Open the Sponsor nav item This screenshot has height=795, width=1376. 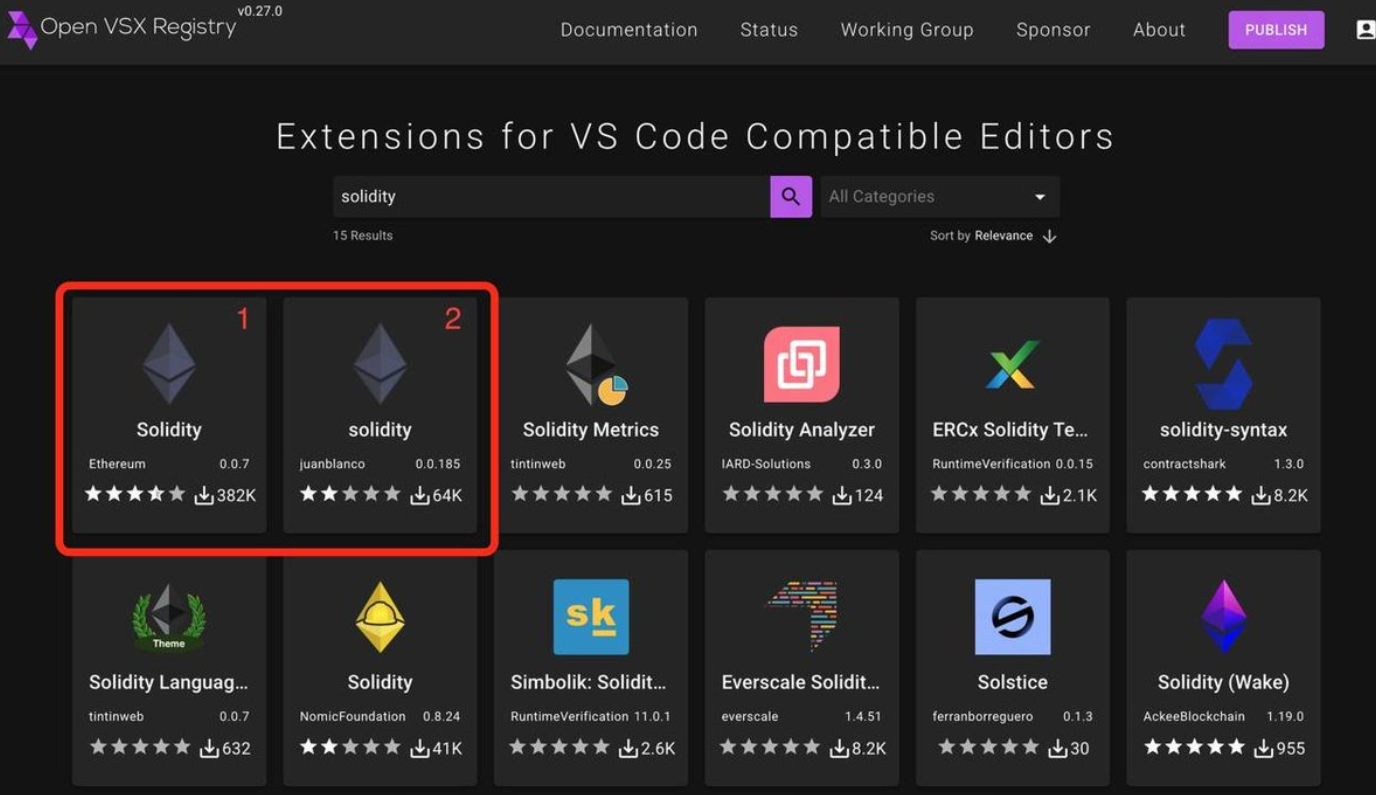[x=1053, y=30]
